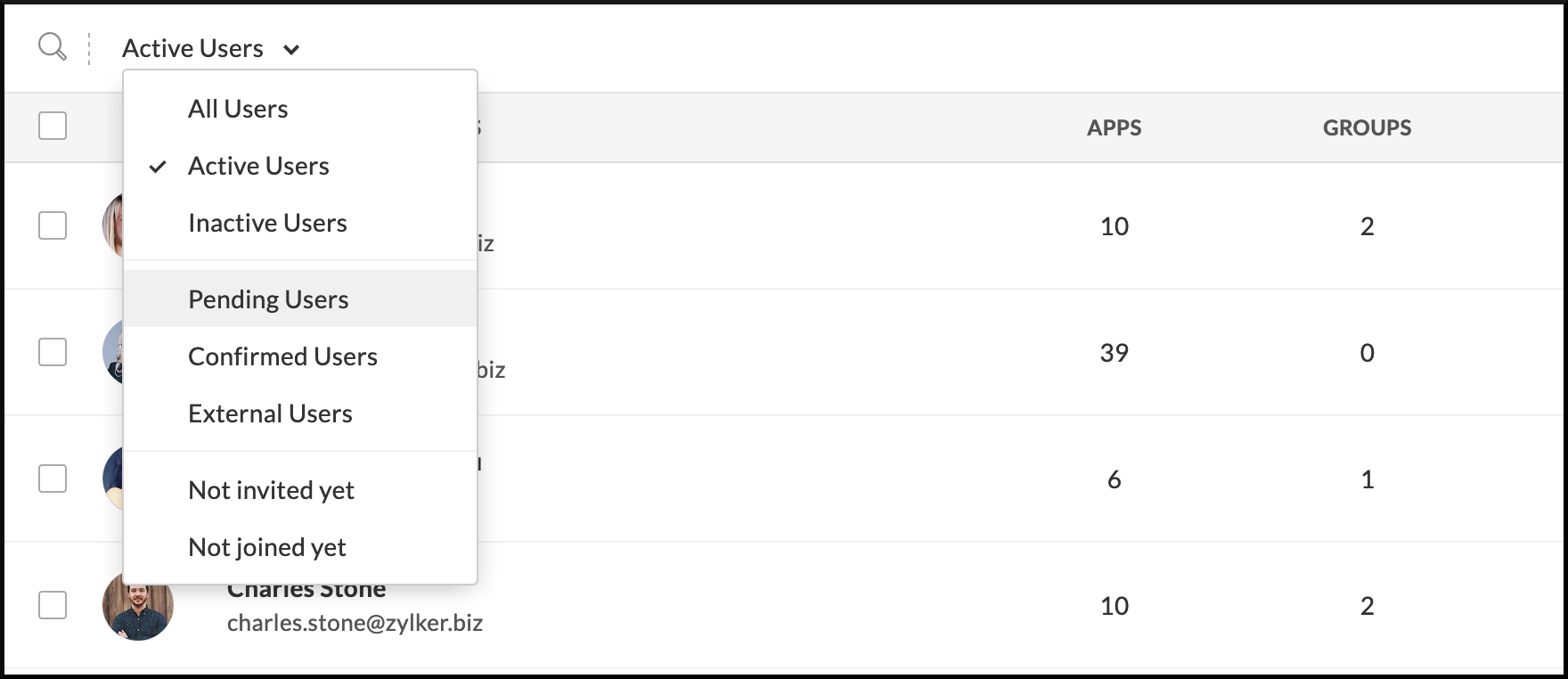Choose the checked Active Users option
Image resolution: width=1568 pixels, height=679 pixels.
coord(258,166)
